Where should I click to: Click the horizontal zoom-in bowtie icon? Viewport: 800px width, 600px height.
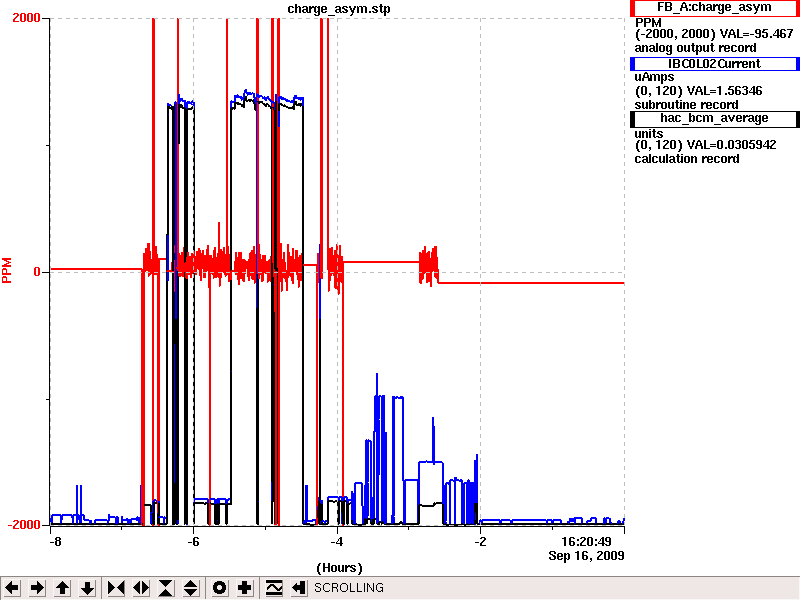click(116, 588)
